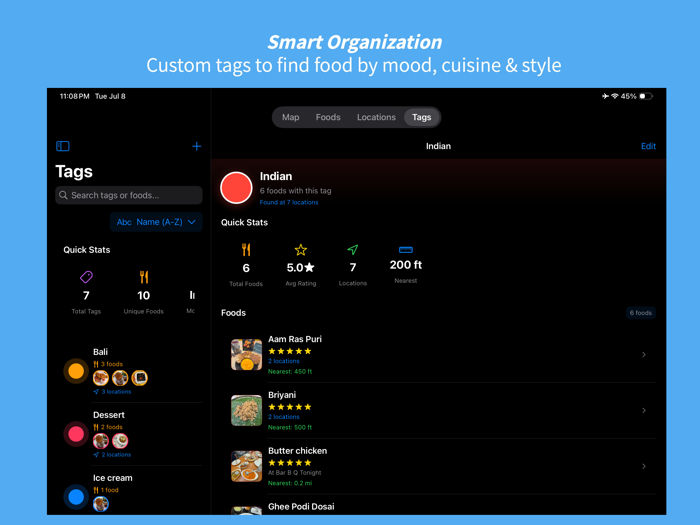Open Butter chicken details chevron

(644, 466)
